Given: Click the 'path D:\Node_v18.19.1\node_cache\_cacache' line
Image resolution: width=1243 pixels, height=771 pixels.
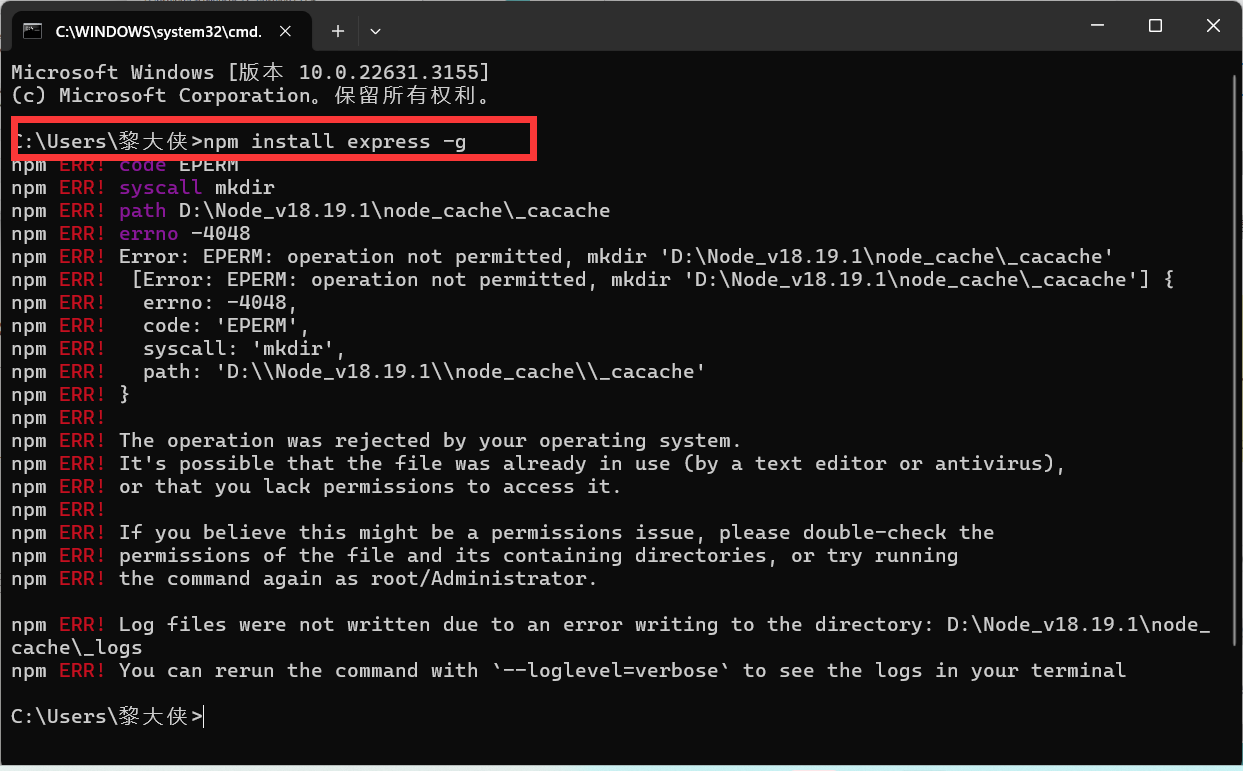Looking at the screenshot, I should (311, 210).
